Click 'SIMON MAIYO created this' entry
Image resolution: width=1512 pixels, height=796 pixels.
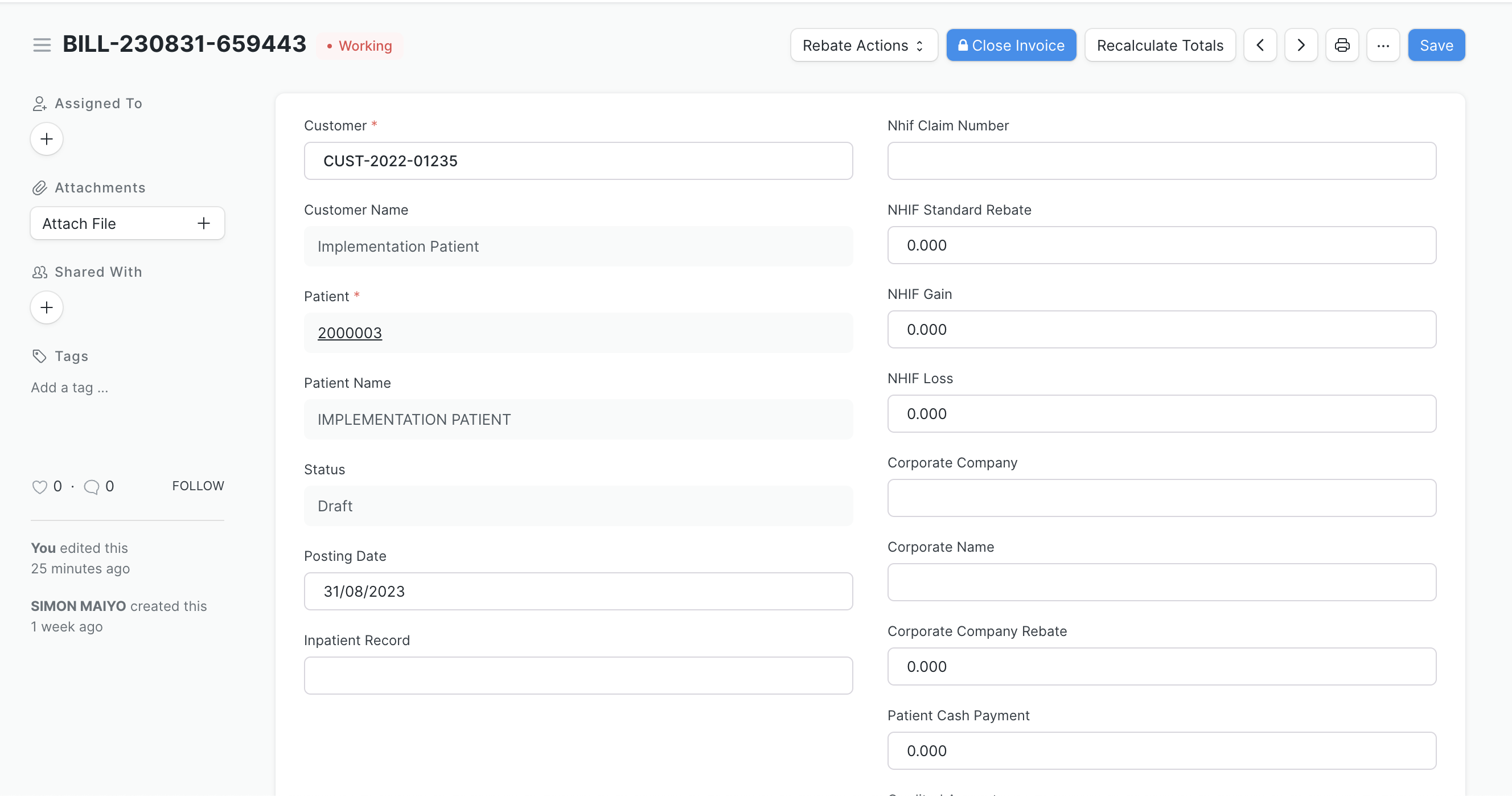pos(118,616)
